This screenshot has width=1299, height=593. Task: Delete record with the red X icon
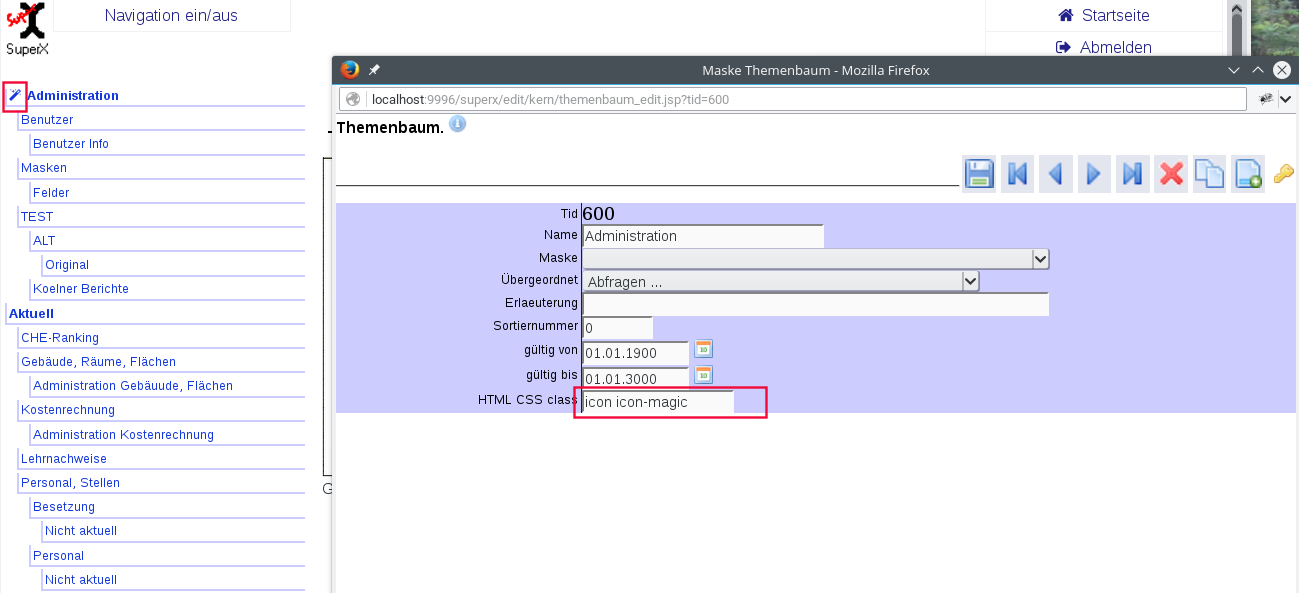[1170, 174]
